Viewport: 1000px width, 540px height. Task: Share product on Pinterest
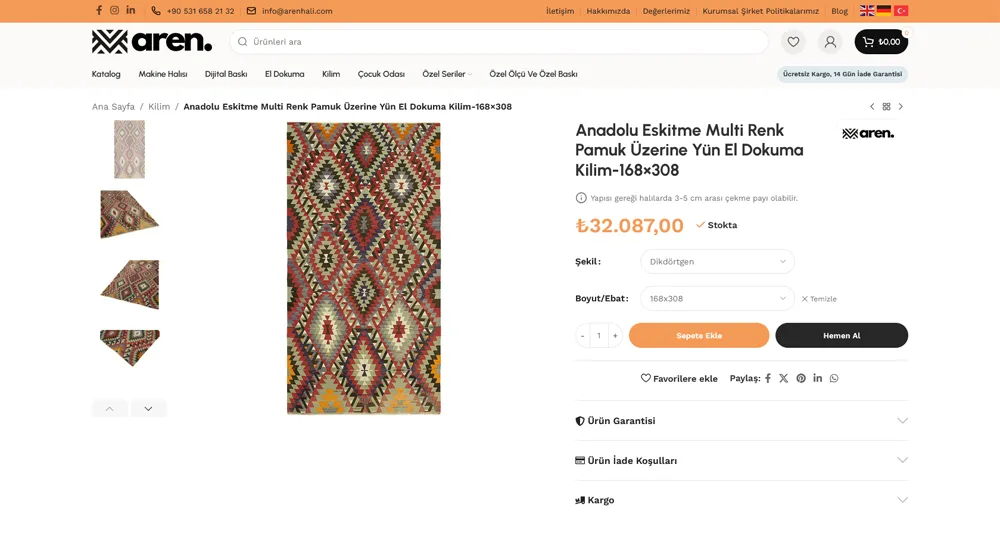point(801,378)
